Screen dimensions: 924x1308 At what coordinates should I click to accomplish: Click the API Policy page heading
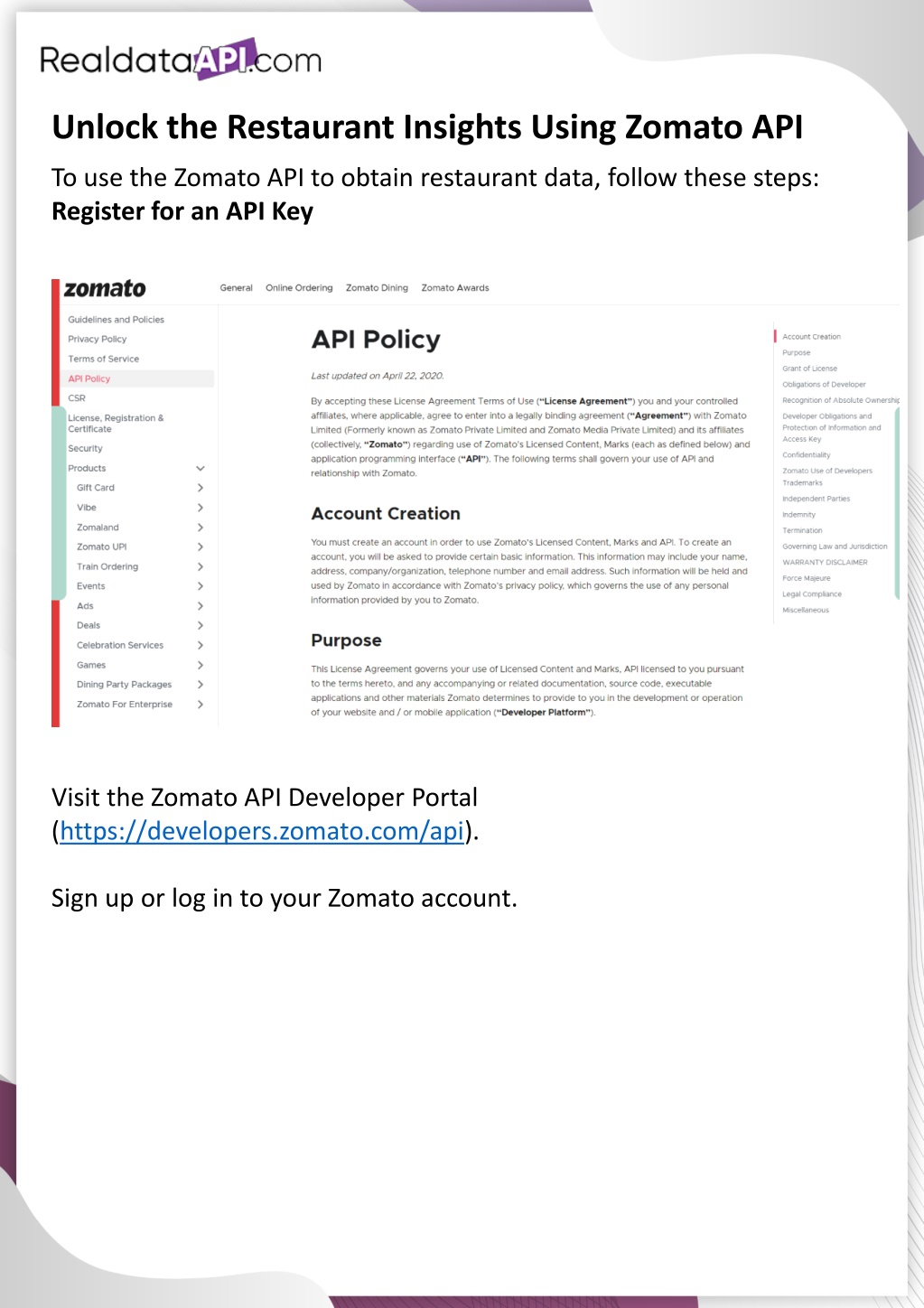376,340
